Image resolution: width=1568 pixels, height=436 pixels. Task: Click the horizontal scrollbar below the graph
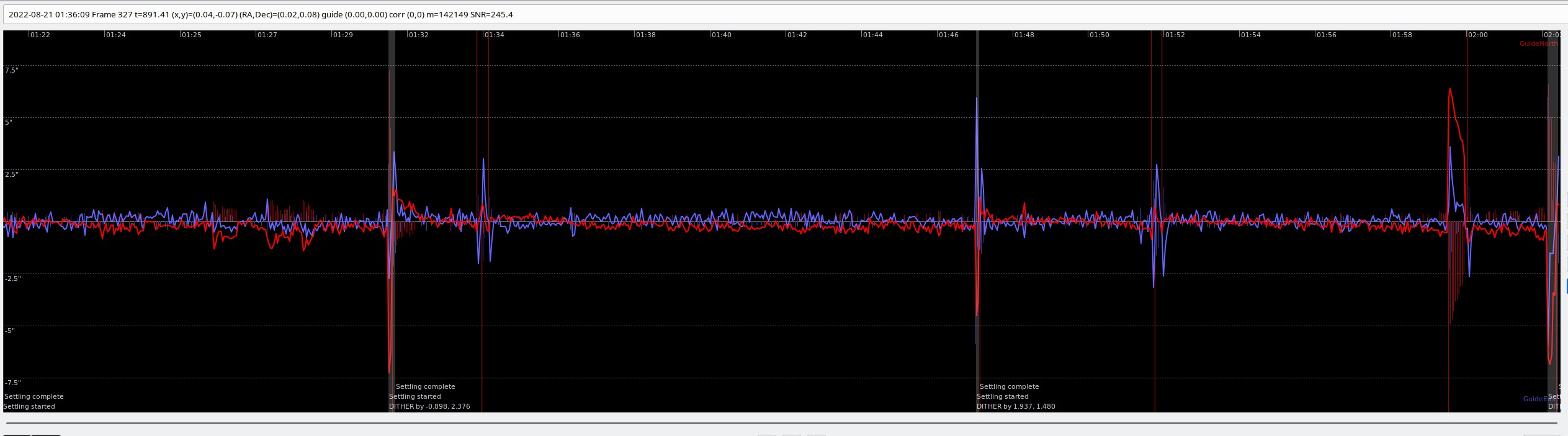(782, 423)
